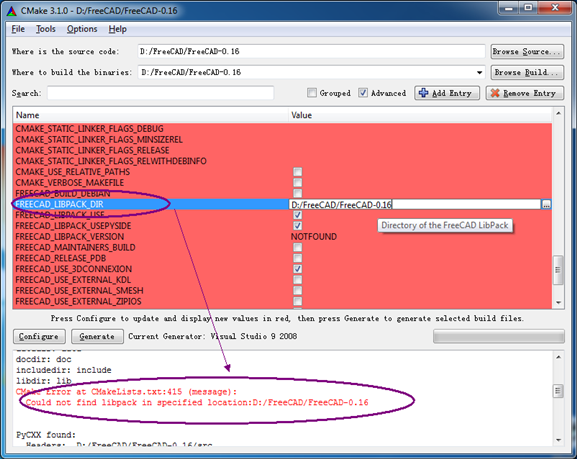Select CMAKE_STATIC_LINKER_FLAGS_MINSIZEREL row
Image resolution: width=577 pixels, height=459 pixels.
282,140
